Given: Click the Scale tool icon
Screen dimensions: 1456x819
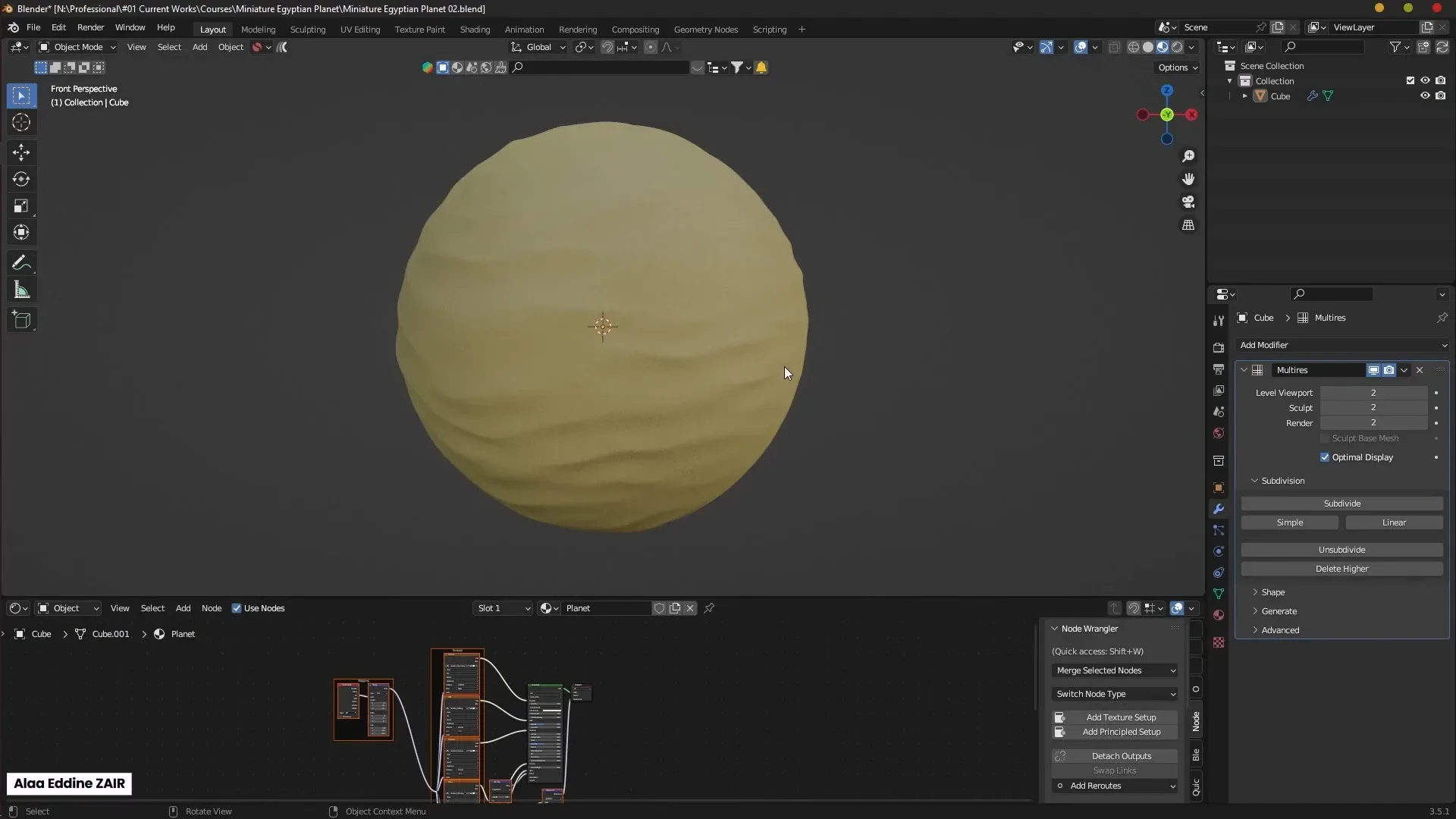Looking at the screenshot, I should coord(22,206).
